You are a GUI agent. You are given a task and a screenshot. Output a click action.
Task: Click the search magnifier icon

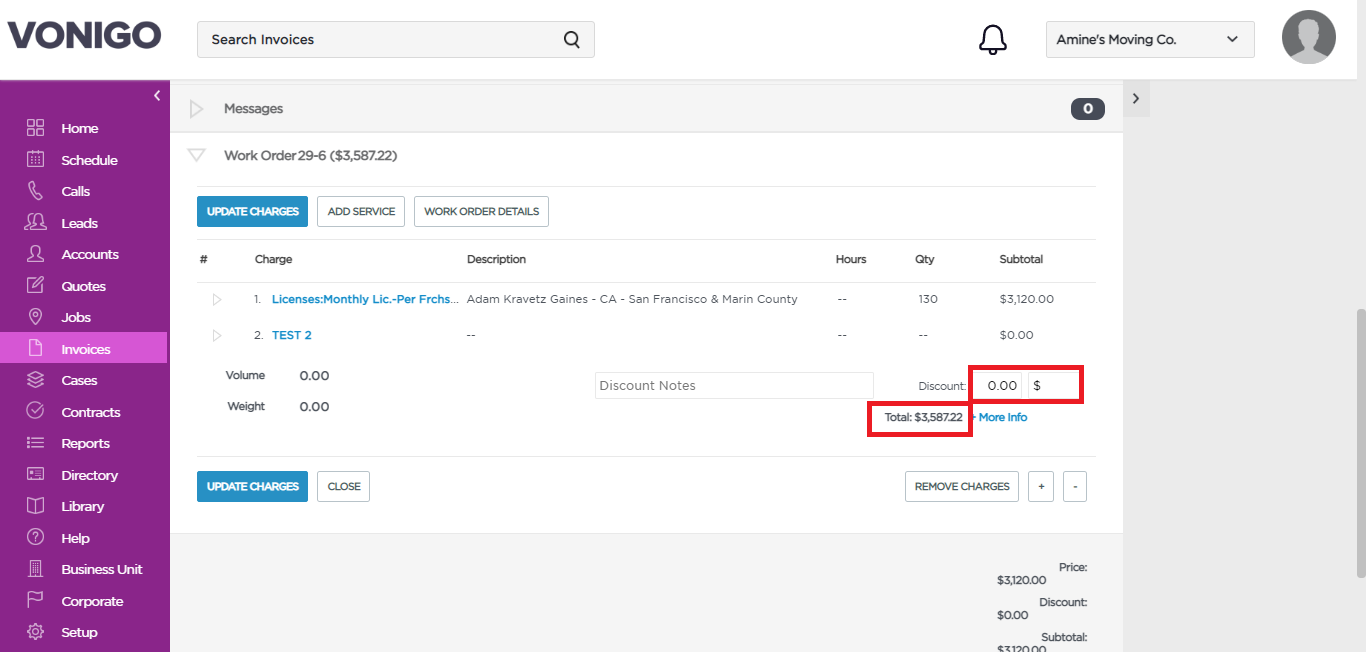[572, 40]
